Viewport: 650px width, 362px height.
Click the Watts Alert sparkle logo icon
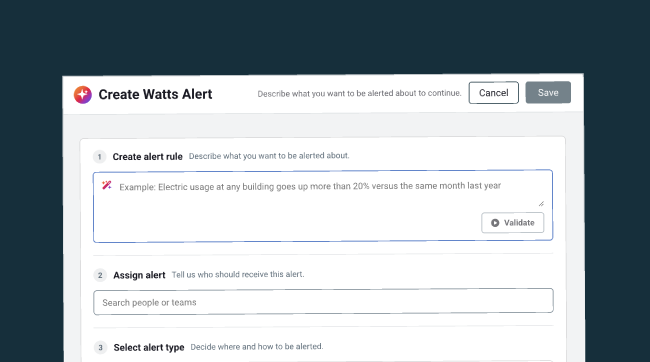tap(83, 95)
